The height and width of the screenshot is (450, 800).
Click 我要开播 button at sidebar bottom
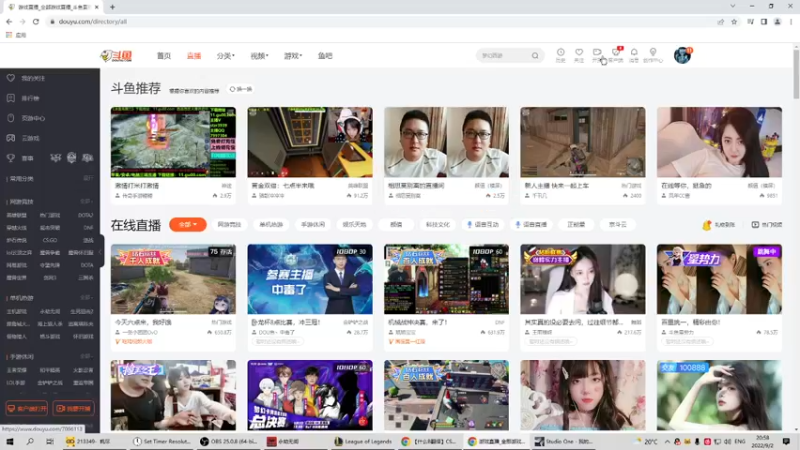pyautogui.click(x=73, y=408)
